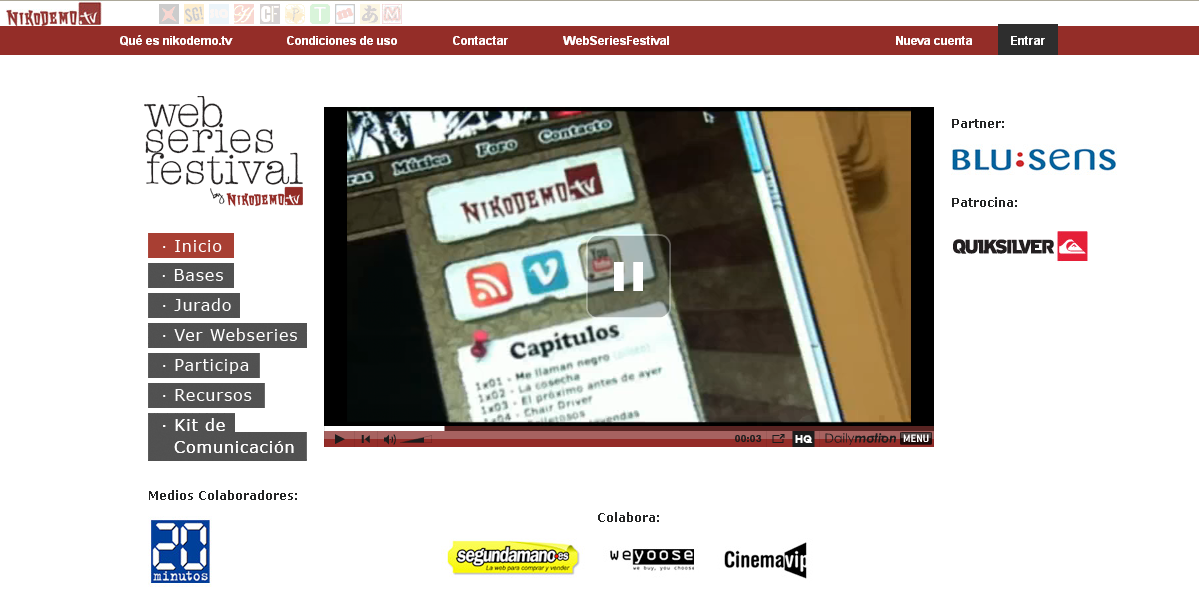
Task: Open the Jurado section
Action: click(194, 305)
